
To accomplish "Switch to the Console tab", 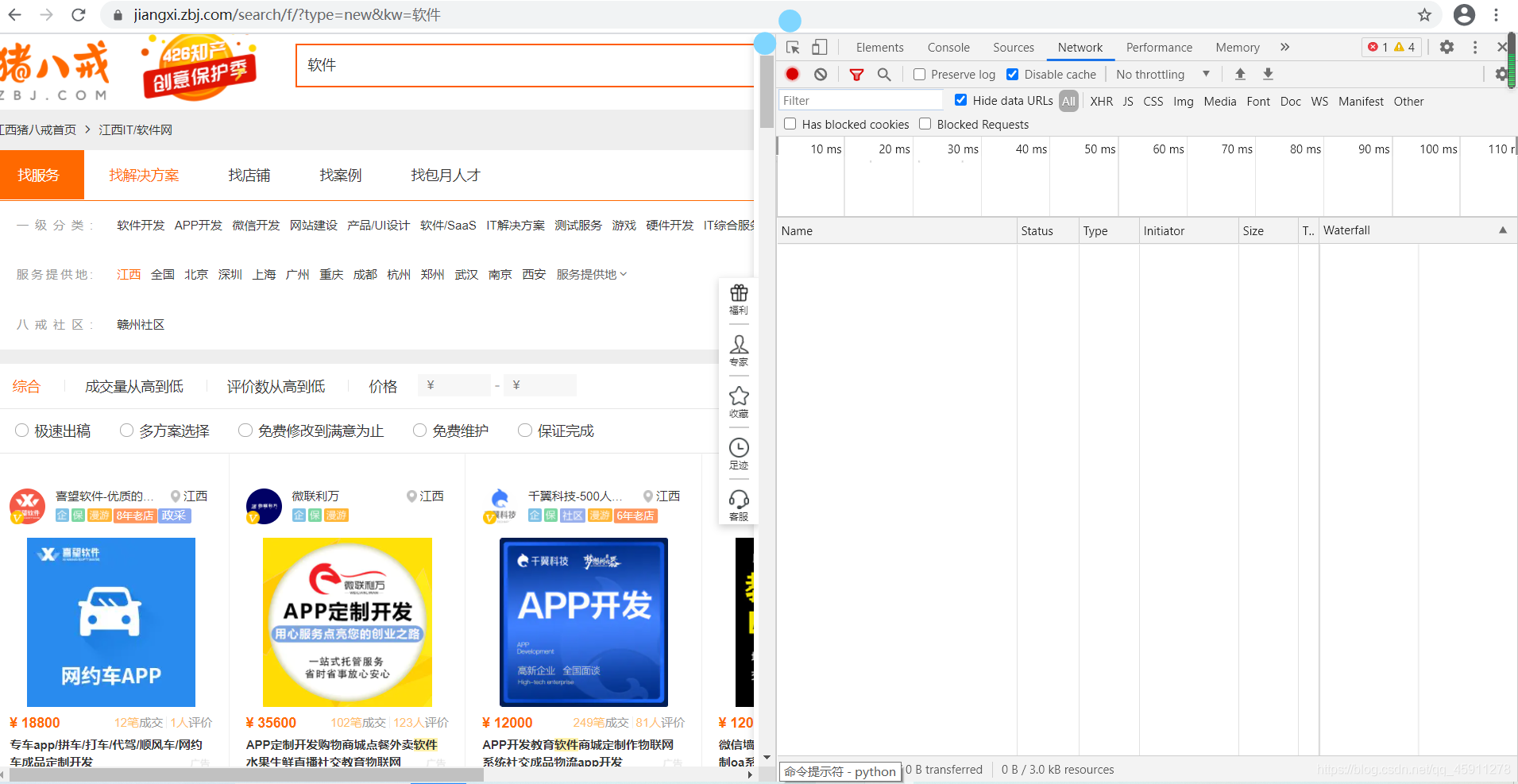I will pyautogui.click(x=948, y=48).
